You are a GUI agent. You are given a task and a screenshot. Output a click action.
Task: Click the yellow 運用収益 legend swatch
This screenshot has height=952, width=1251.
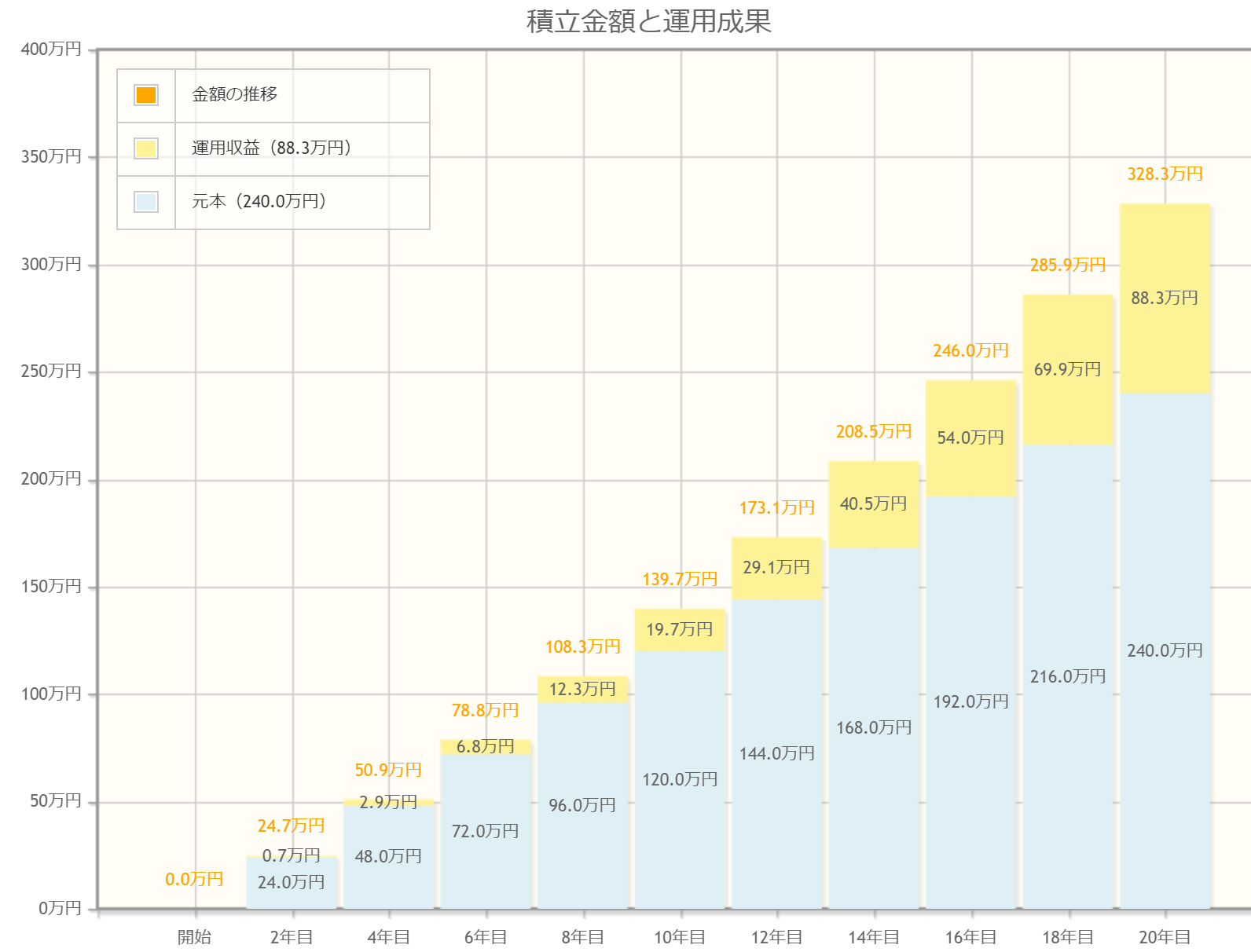pyautogui.click(x=146, y=148)
